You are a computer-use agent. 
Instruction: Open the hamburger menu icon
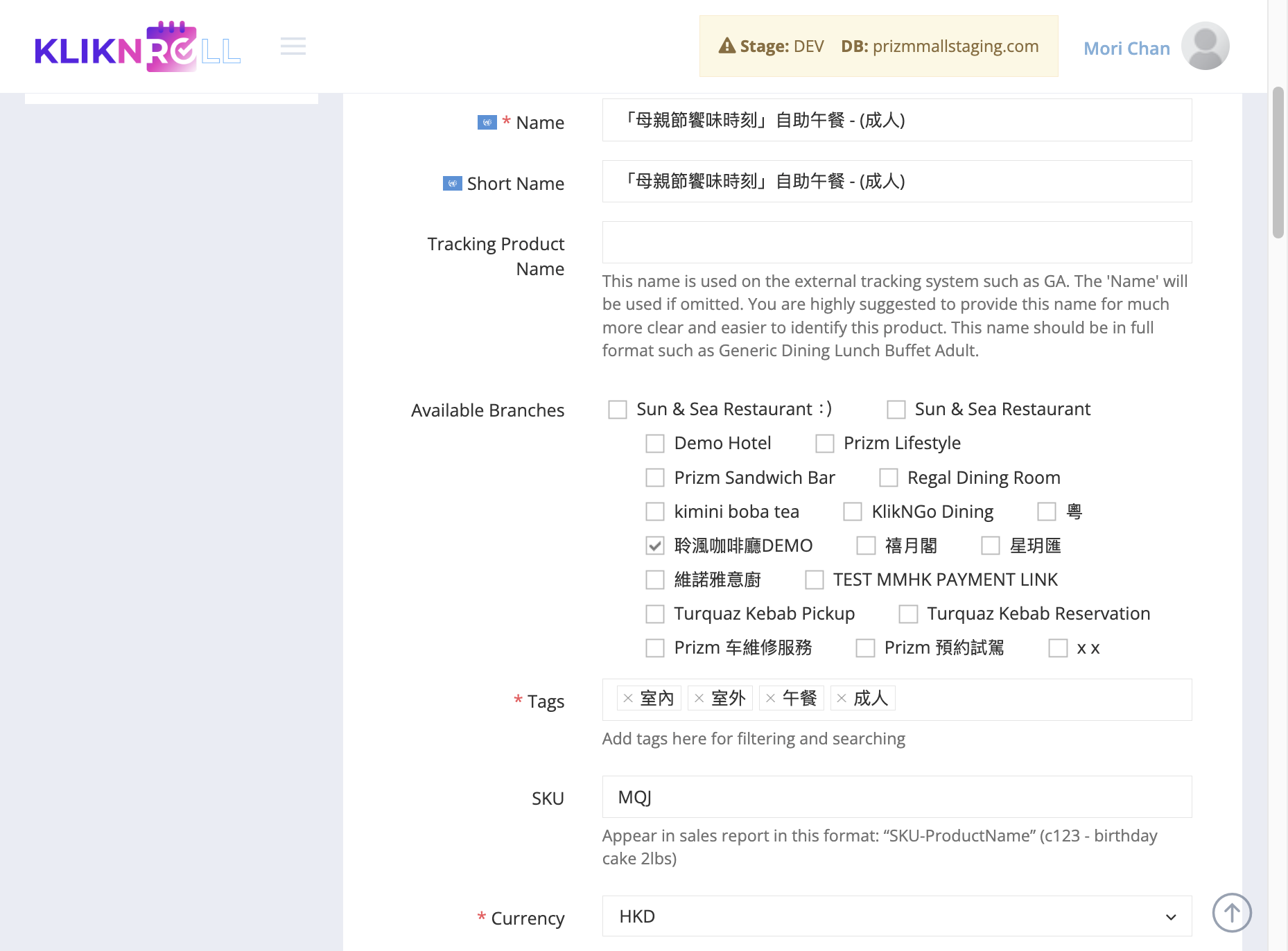coord(293,46)
